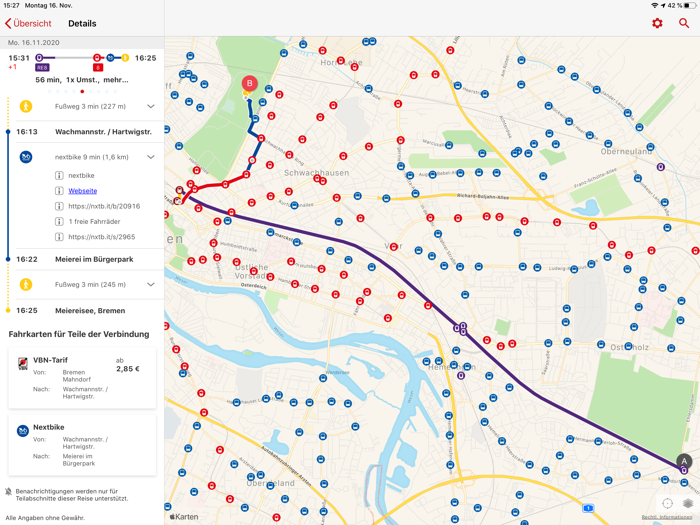Click info icon beside https://nxtb.it/b/20916
700x525 pixels.
(x=59, y=206)
